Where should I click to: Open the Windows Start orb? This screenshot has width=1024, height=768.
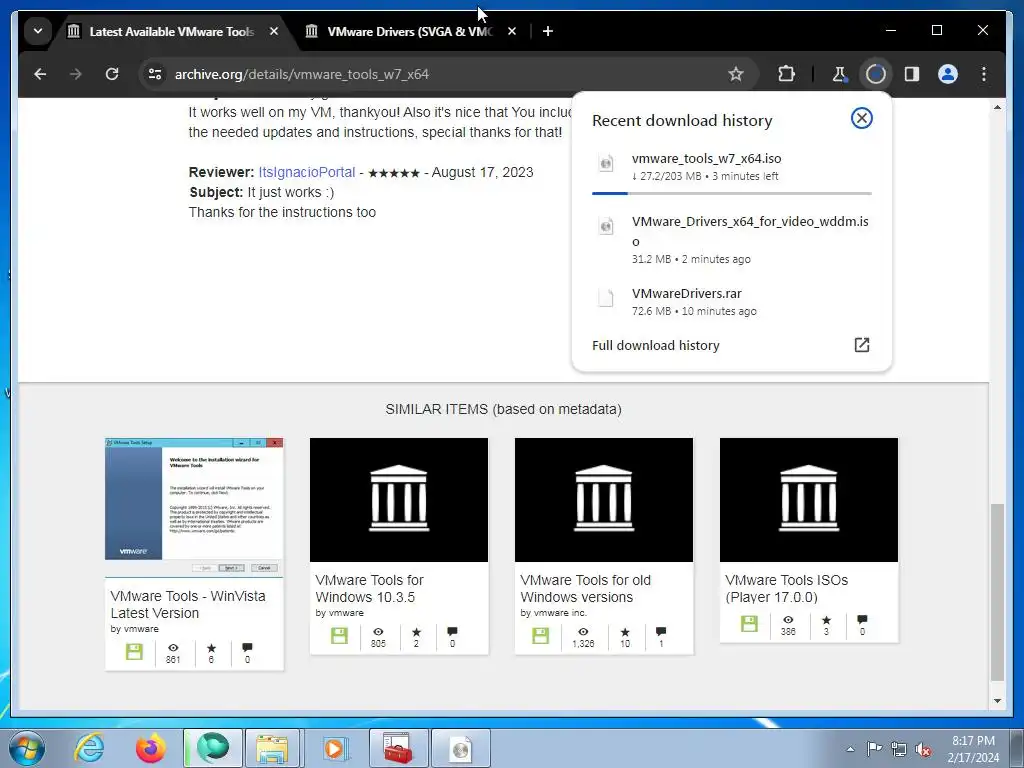(27, 748)
